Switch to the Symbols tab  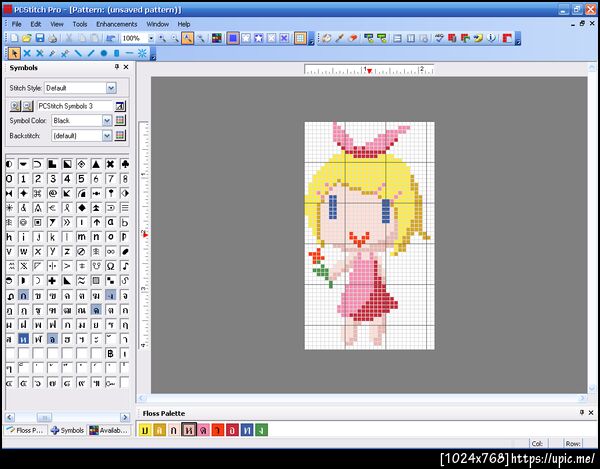pyautogui.click(x=67, y=430)
